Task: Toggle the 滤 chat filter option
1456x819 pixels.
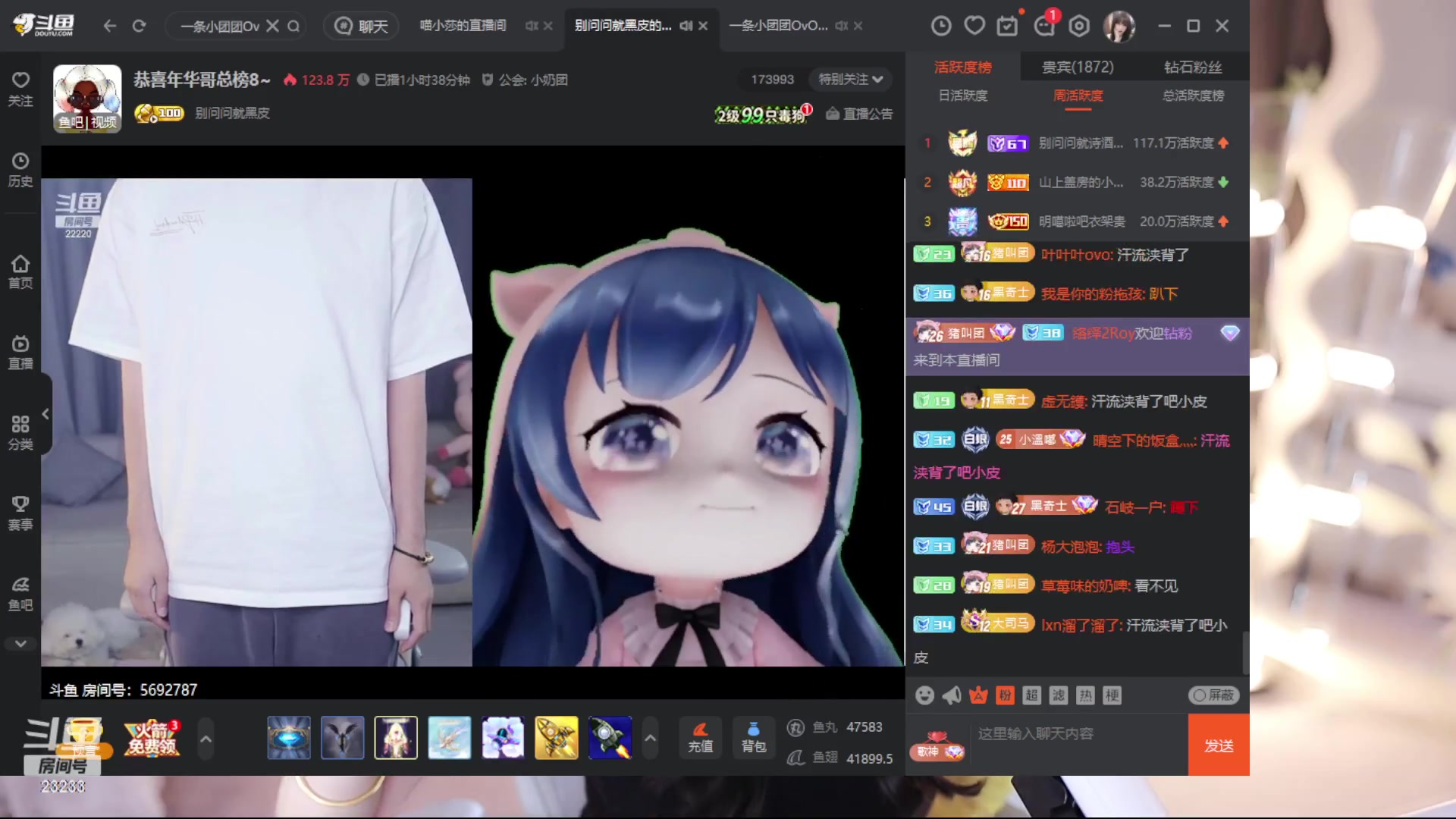Action: [x=1058, y=695]
